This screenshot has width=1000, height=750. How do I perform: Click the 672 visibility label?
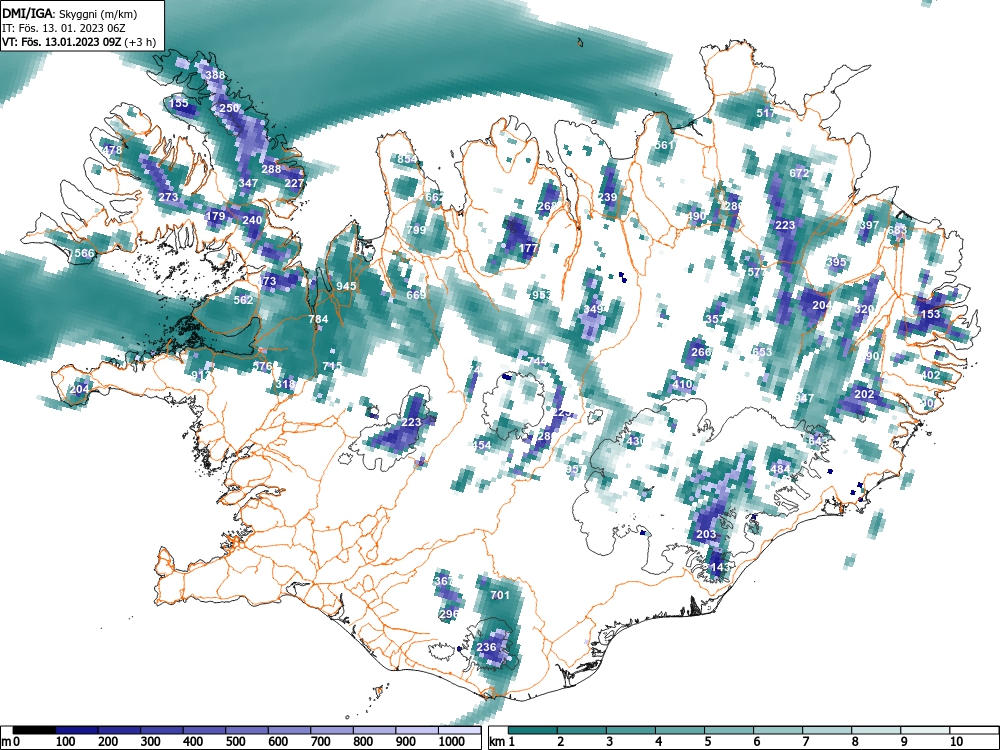tap(799, 173)
